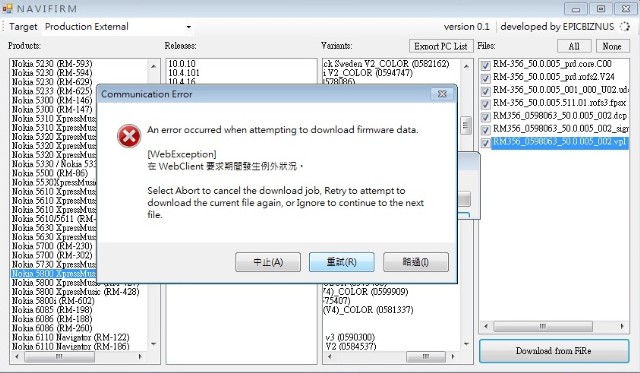
Task: Click the red error icon in dialog
Action: 129,136
